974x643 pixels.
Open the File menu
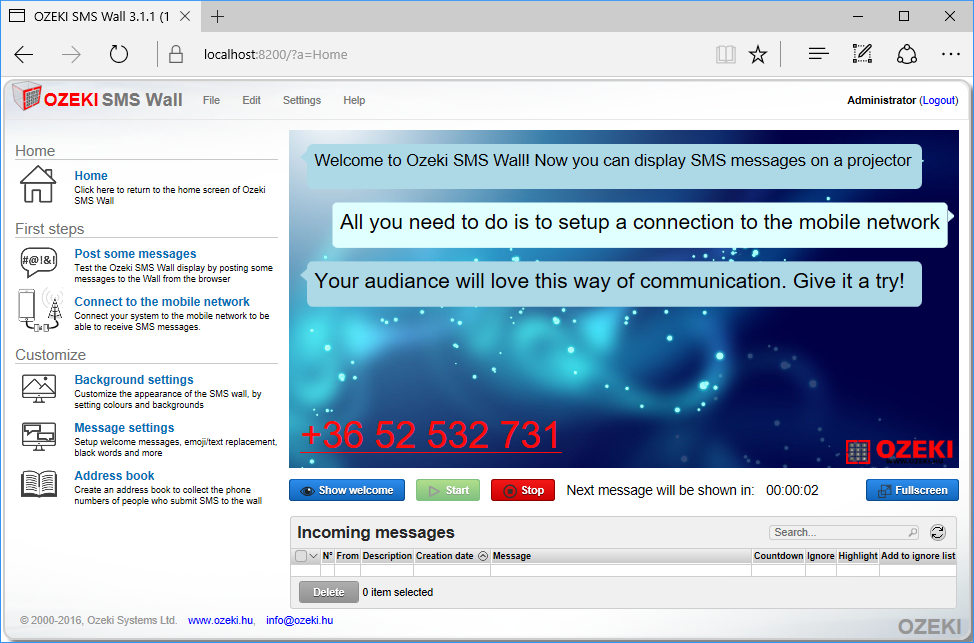211,100
